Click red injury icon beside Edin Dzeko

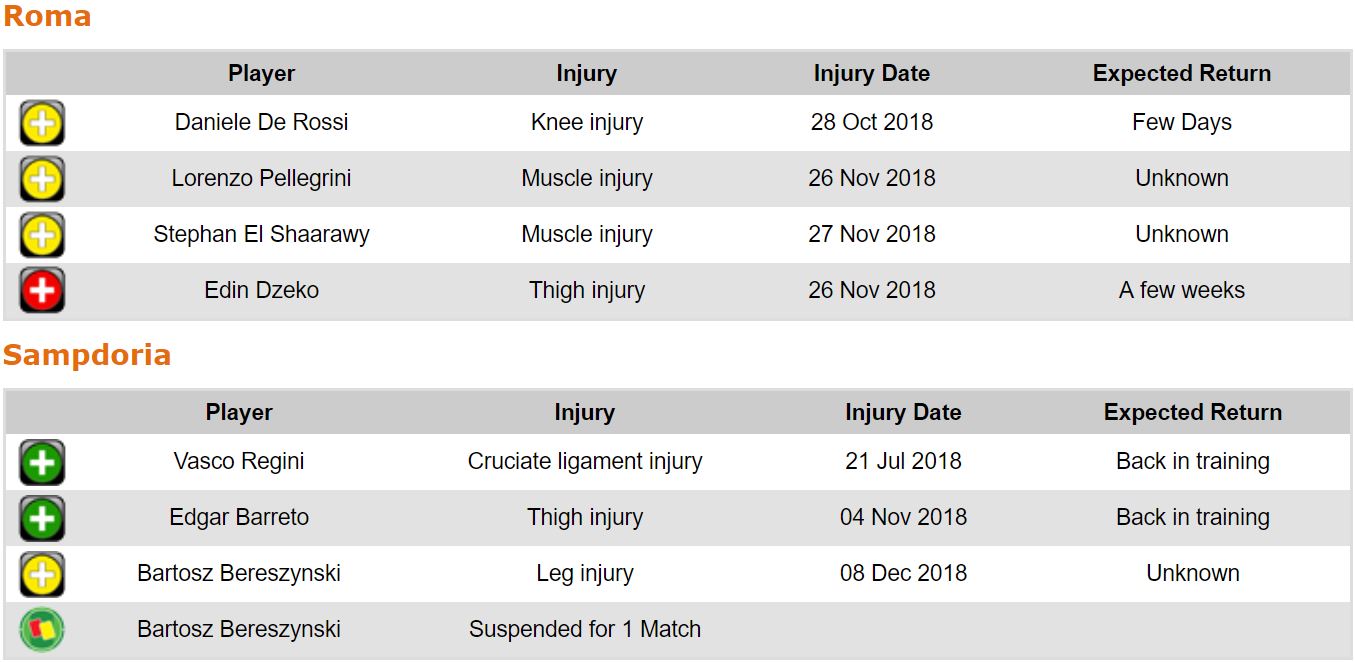point(42,291)
